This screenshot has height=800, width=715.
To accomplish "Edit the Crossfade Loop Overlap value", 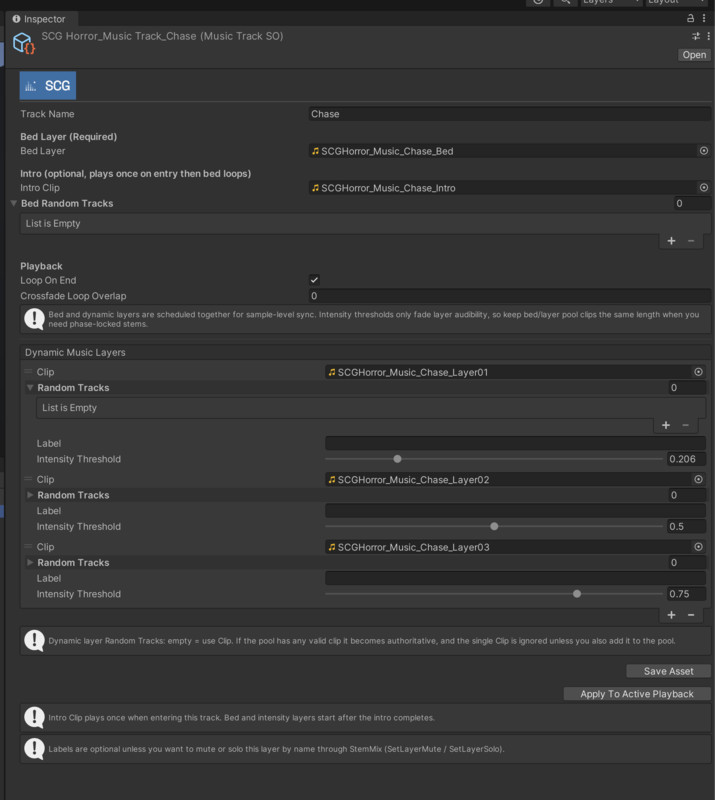I will pyautogui.click(x=509, y=296).
